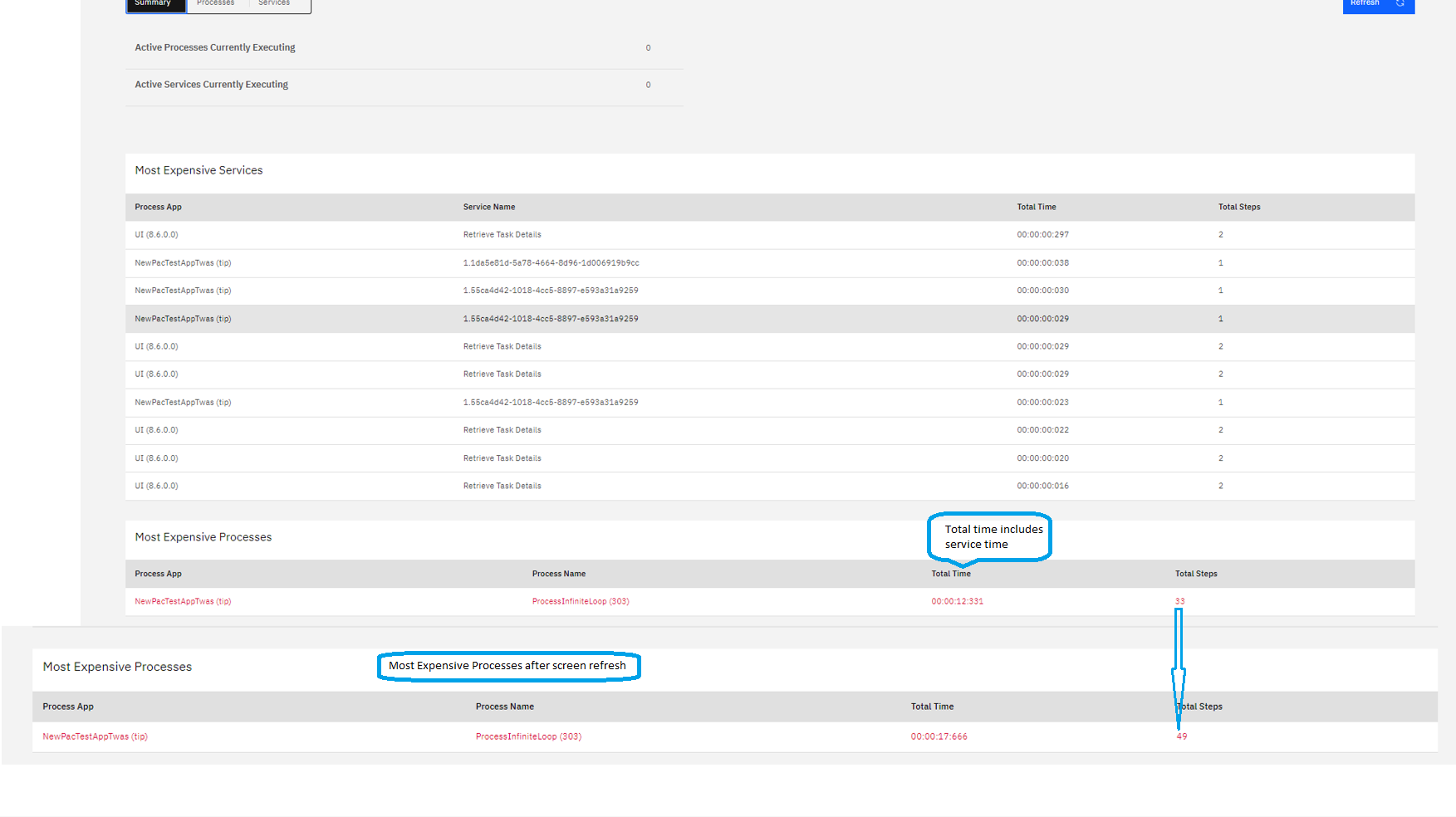Click 'Retrieve Task Details' in the 00:00:00:022 row
The image size is (1456, 817).
coord(502,430)
